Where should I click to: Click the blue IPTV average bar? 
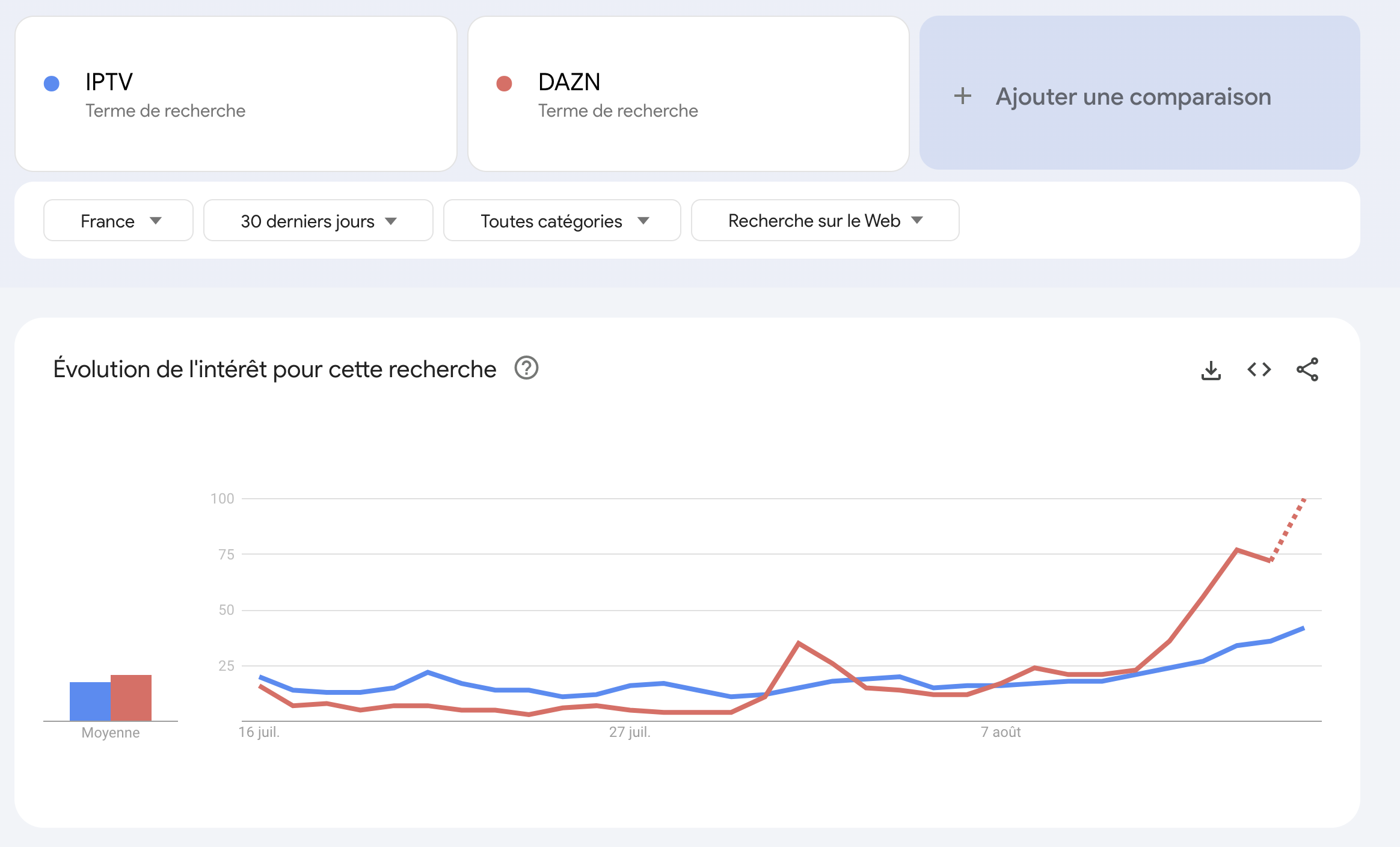point(90,701)
